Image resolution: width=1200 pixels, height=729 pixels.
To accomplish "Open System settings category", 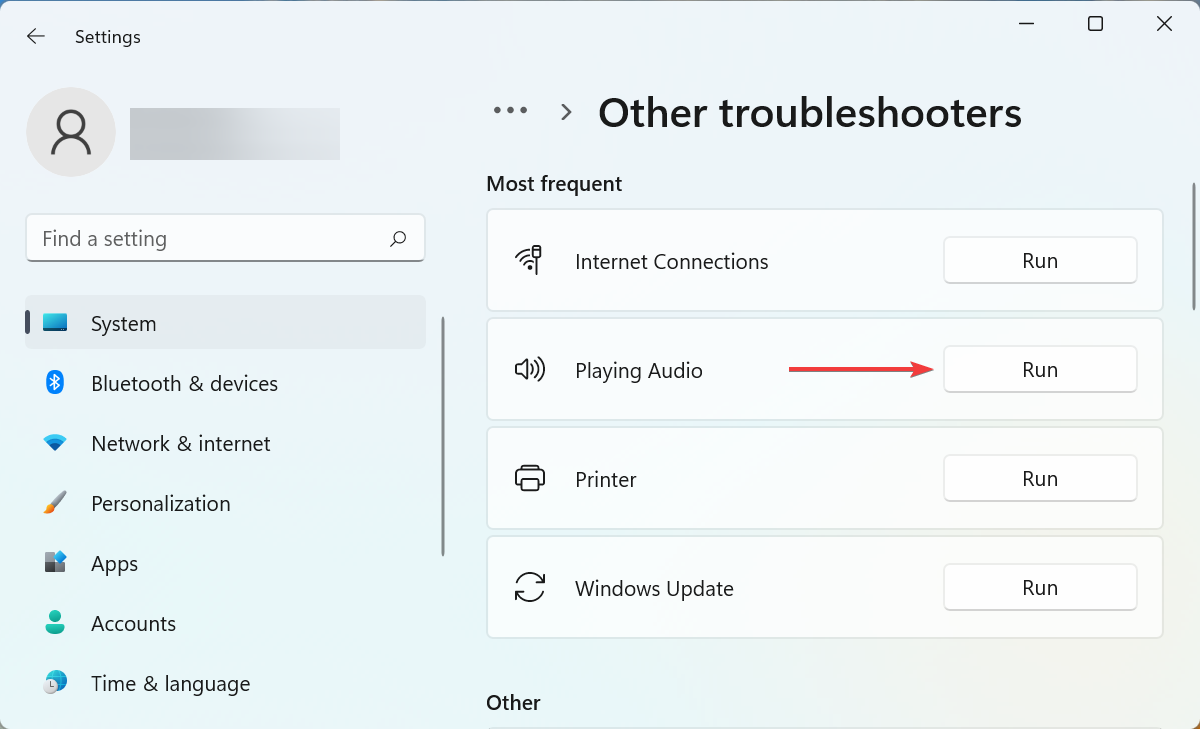I will [225, 322].
